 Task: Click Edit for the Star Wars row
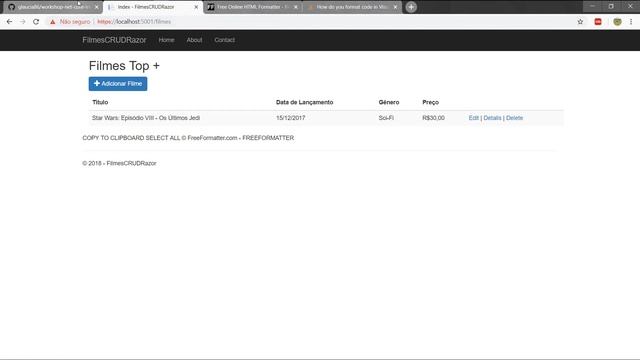(x=473, y=118)
